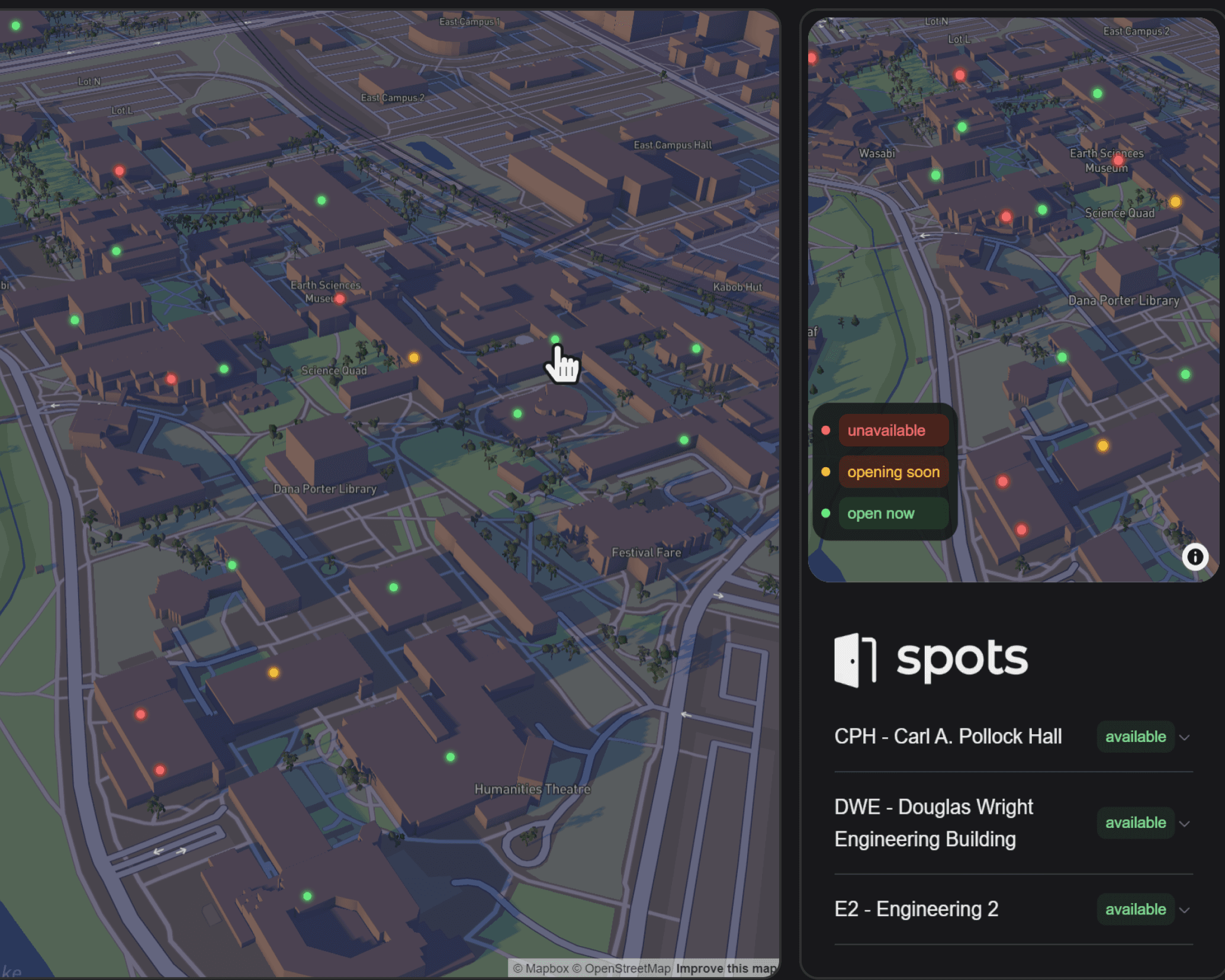1225x980 pixels.
Task: Expand the CPH availability dropdown
Action: (x=1185, y=737)
